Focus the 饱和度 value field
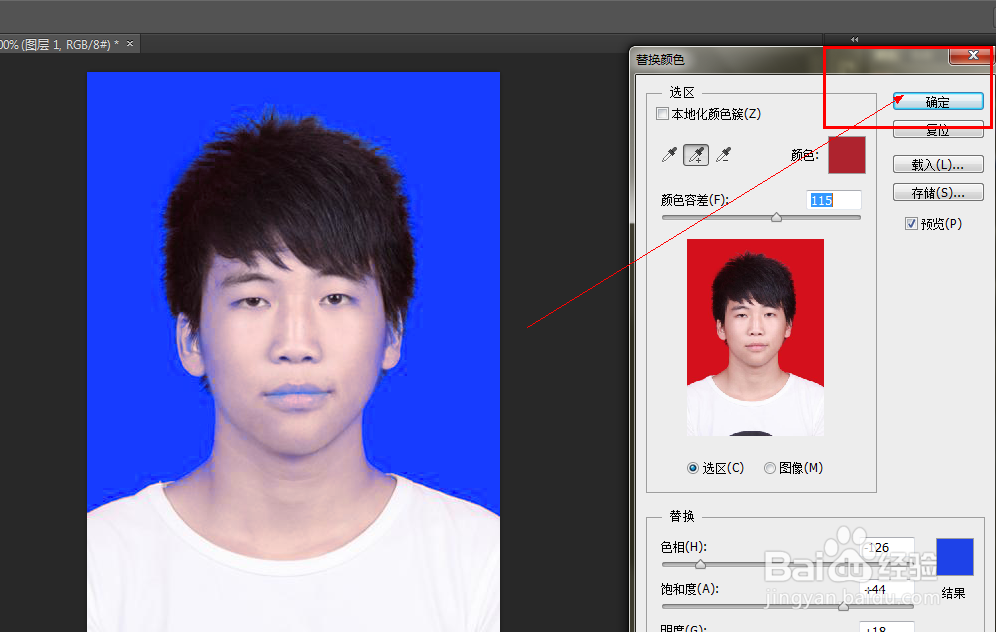Image resolution: width=996 pixels, height=632 pixels. (x=887, y=589)
